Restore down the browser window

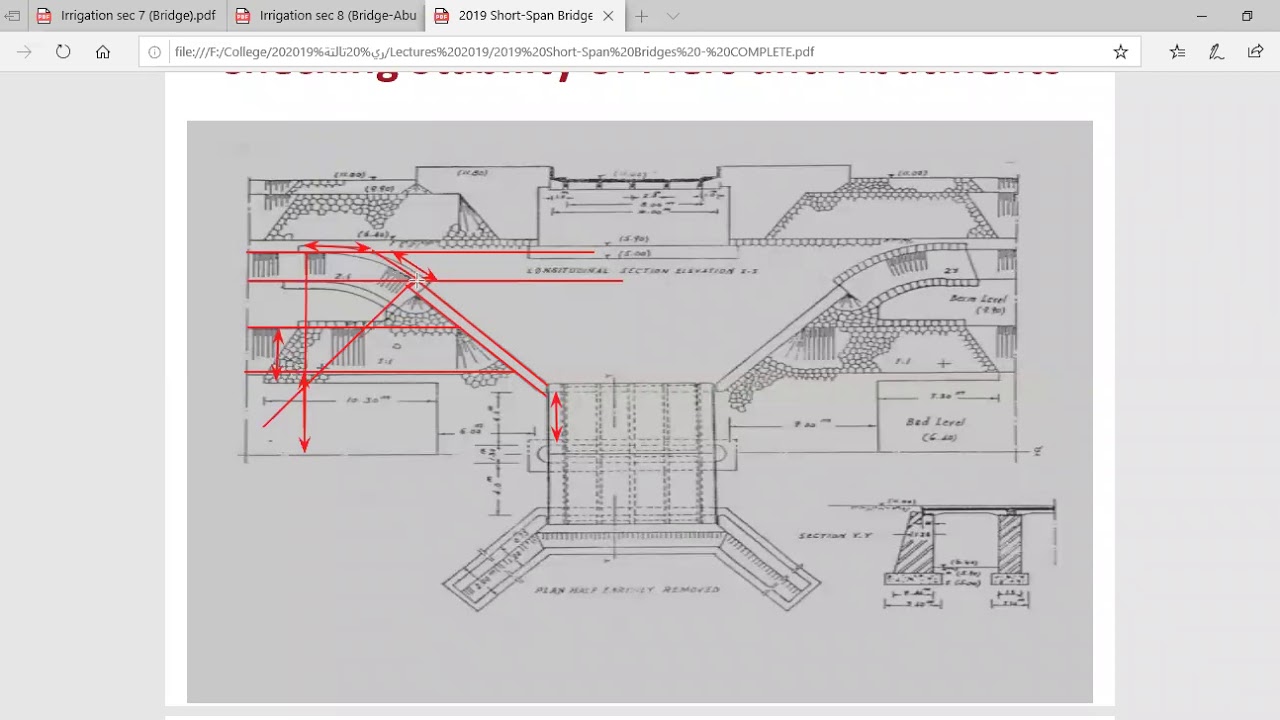[1247, 16]
